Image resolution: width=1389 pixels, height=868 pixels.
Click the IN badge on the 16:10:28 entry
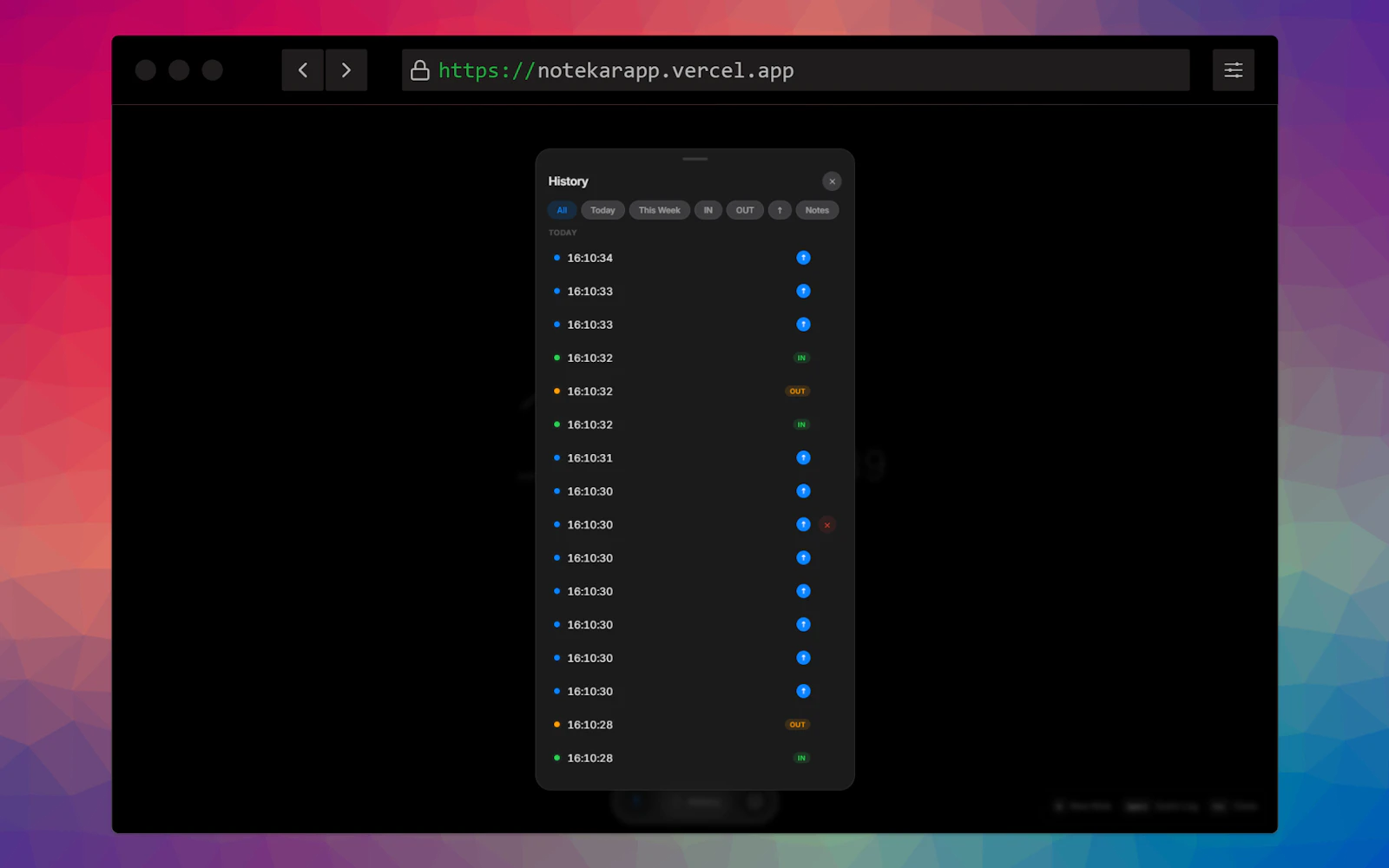(801, 758)
